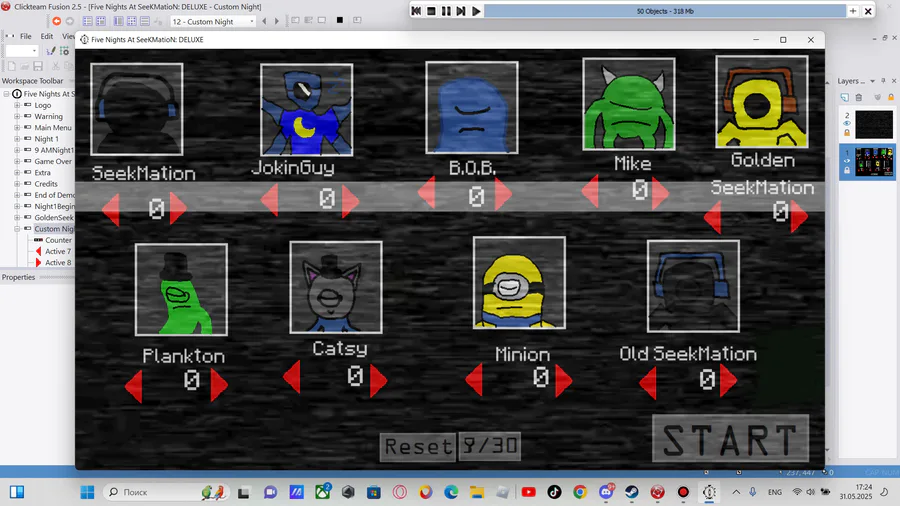The image size is (900, 506).
Task: Click the black Stop square in toolbar
Action: tap(340, 20)
